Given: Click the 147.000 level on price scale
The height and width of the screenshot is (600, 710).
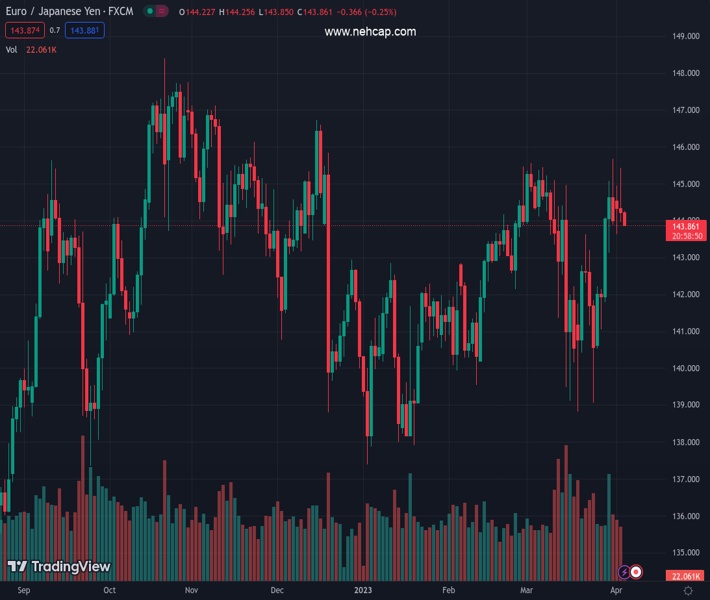Looking at the screenshot, I should click(685, 110).
